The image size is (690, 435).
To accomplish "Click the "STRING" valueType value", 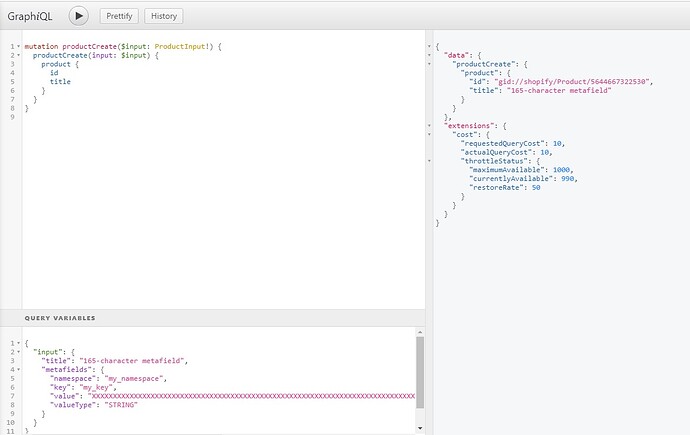I will coord(121,405).
